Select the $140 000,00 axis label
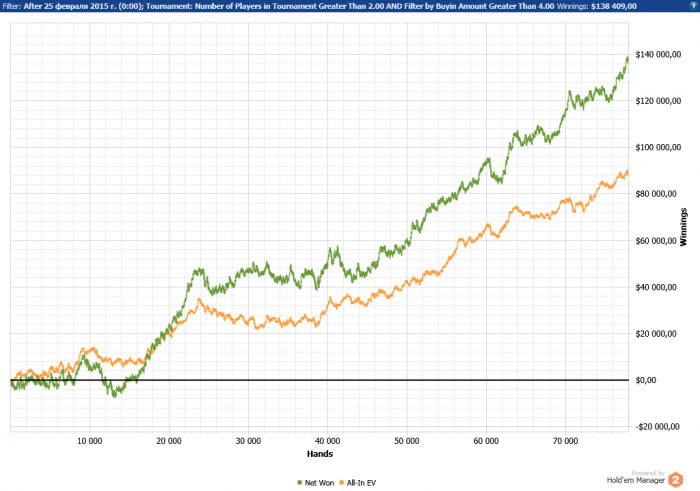The width and height of the screenshot is (700, 491). [x=658, y=54]
